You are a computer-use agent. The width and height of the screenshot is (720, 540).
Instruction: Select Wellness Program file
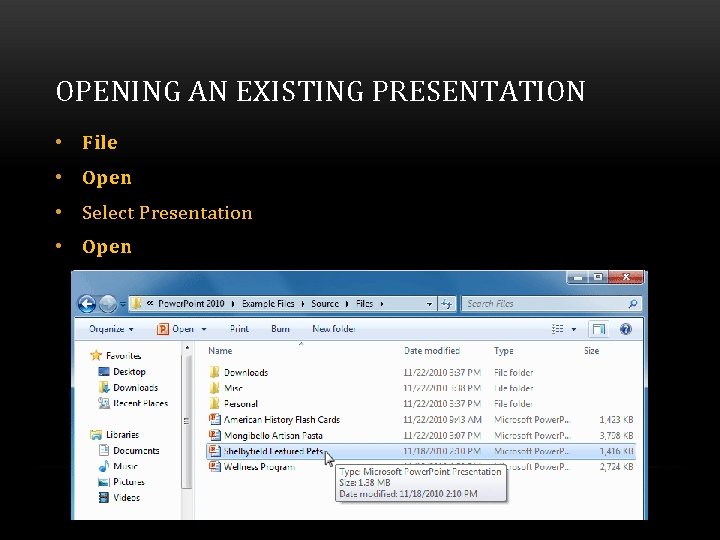pyautogui.click(x=259, y=467)
